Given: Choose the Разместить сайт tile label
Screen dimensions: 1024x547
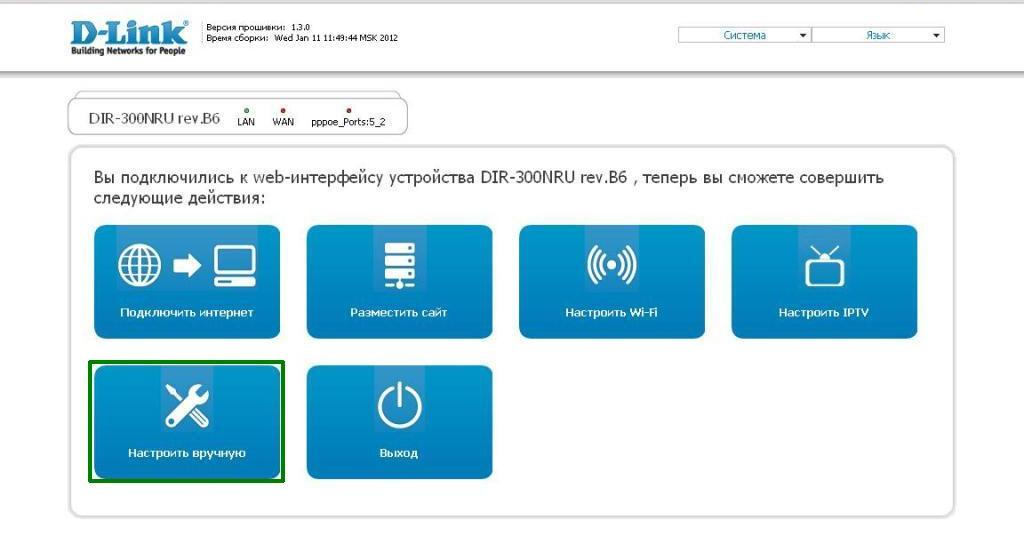Looking at the screenshot, I should pos(399,312).
